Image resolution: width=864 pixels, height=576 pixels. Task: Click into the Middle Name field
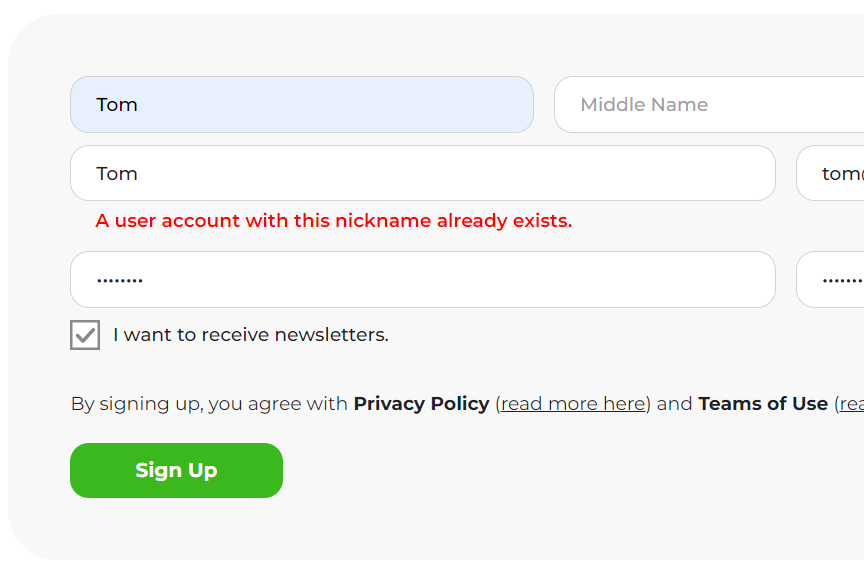[x=709, y=104]
